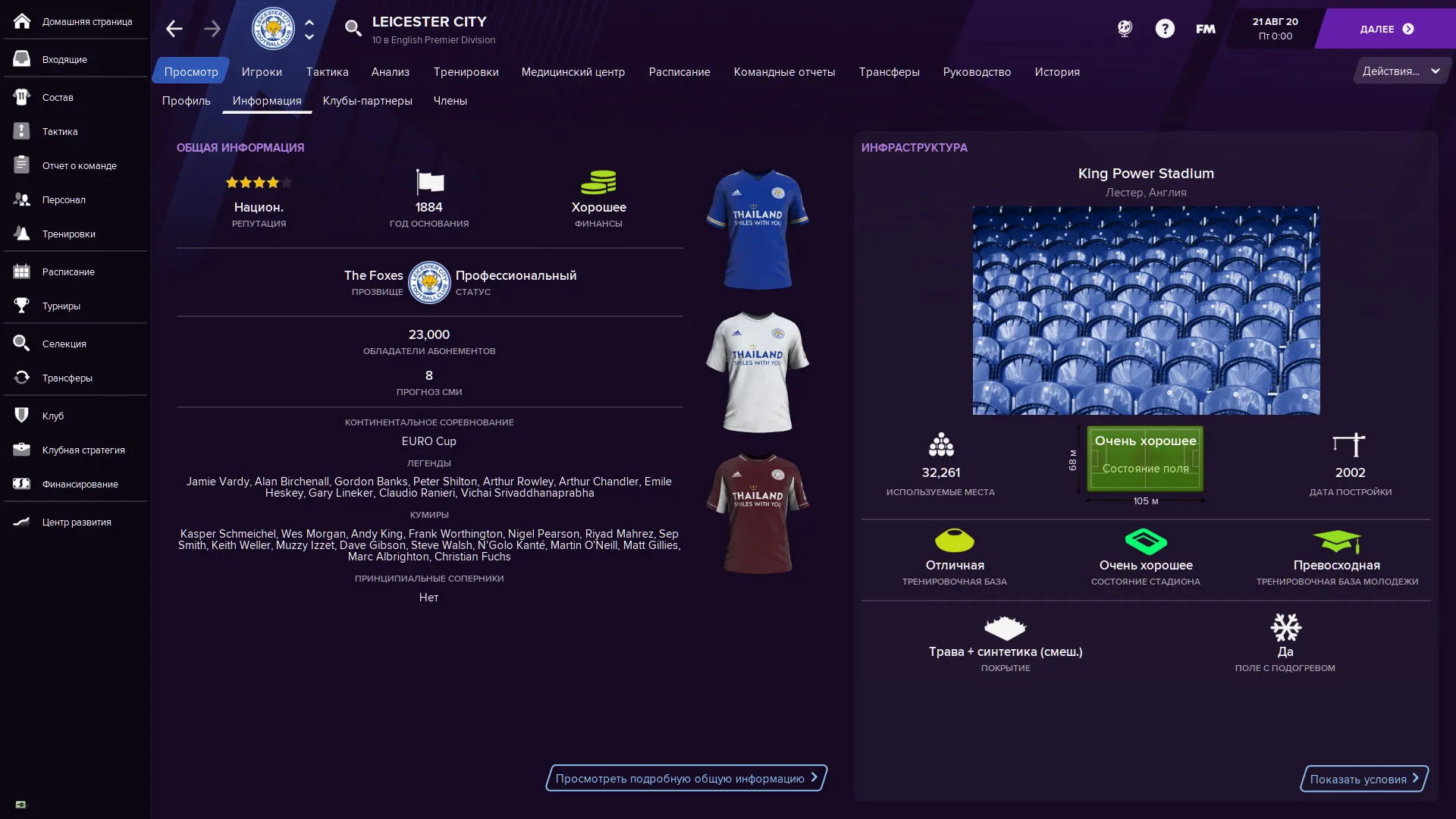Open the search magnifier icon
Screen dimensions: 1456x819
point(353,29)
